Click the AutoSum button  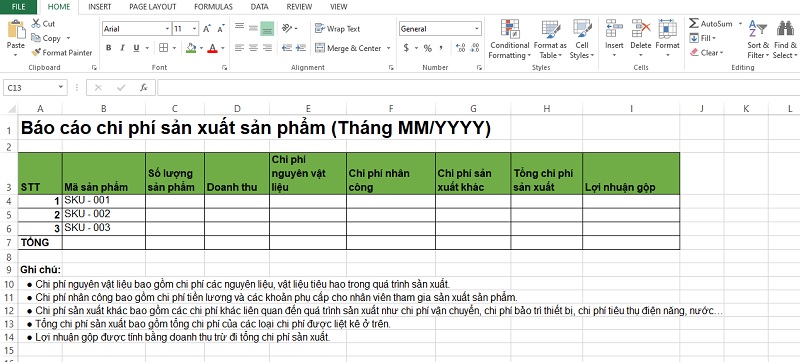[x=710, y=23]
